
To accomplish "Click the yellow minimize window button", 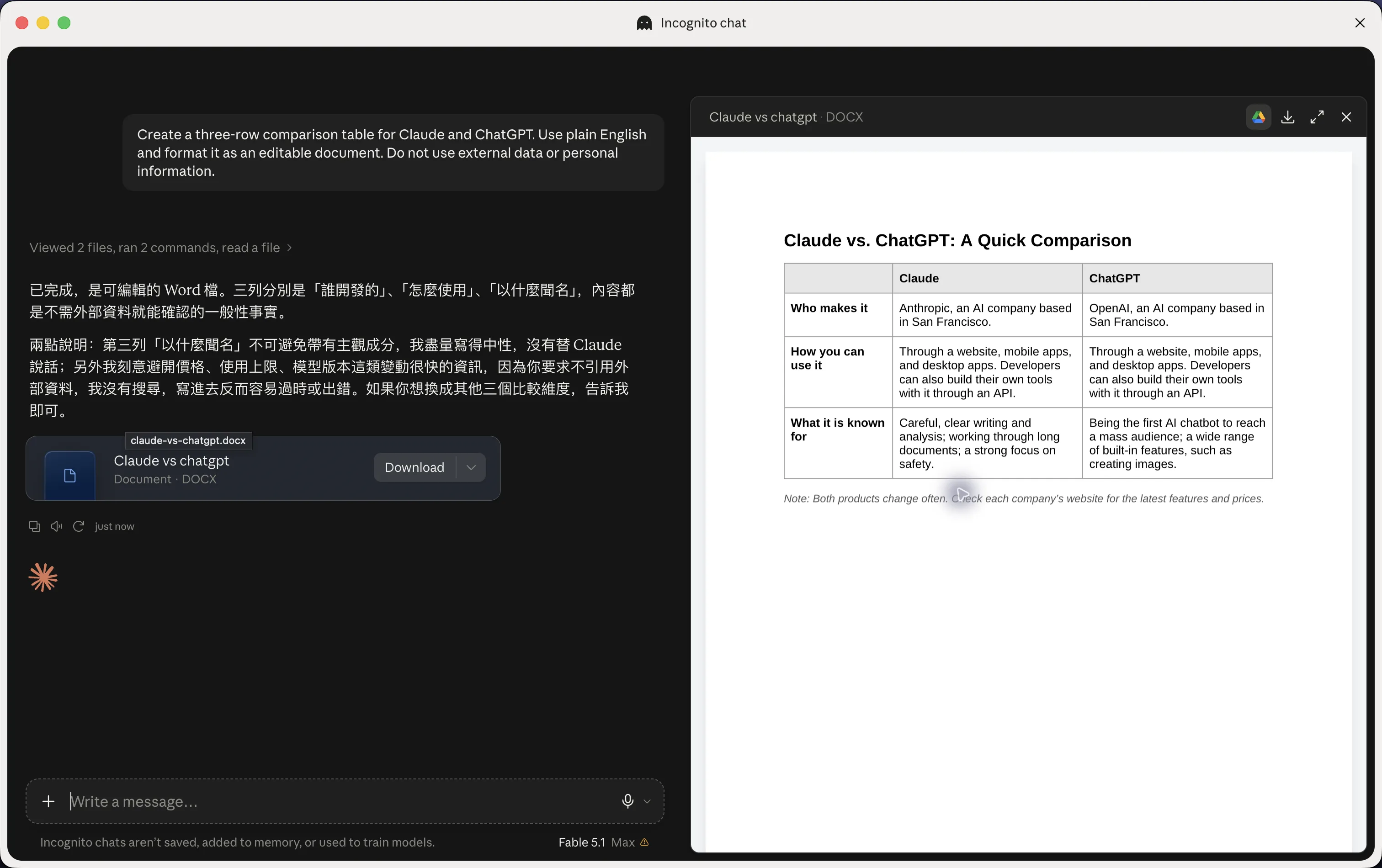I will [x=43, y=23].
